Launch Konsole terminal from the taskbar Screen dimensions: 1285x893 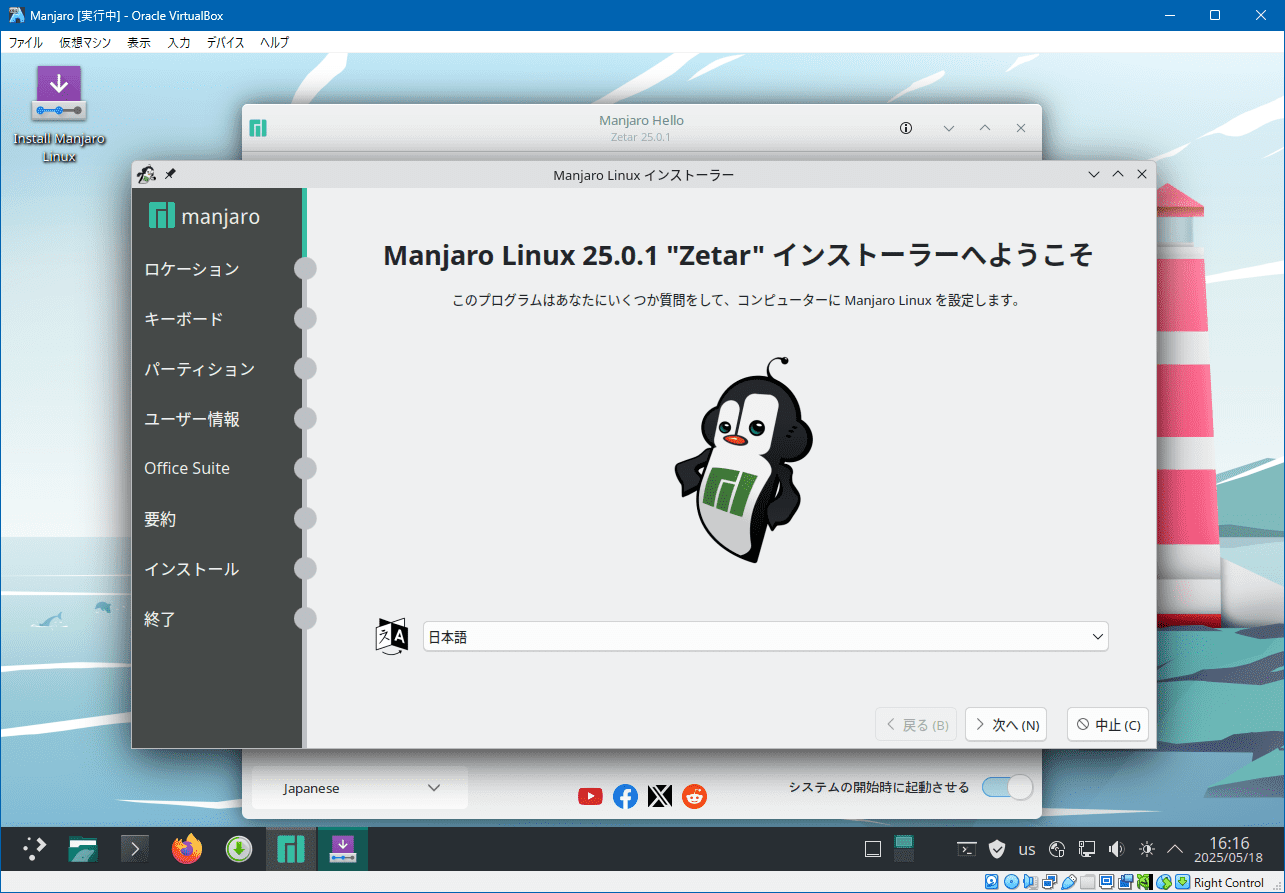click(x=135, y=850)
